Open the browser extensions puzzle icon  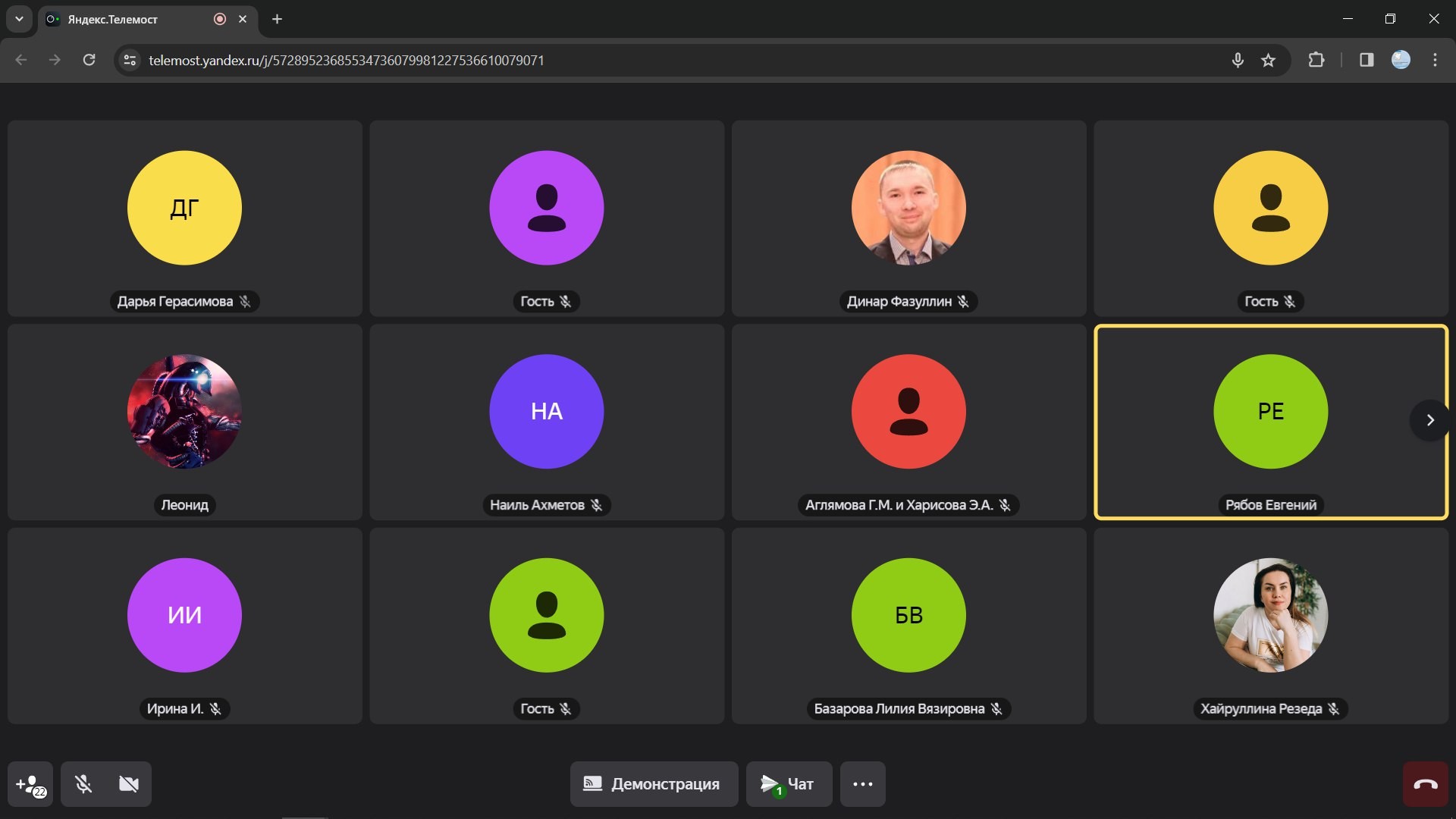click(1316, 60)
